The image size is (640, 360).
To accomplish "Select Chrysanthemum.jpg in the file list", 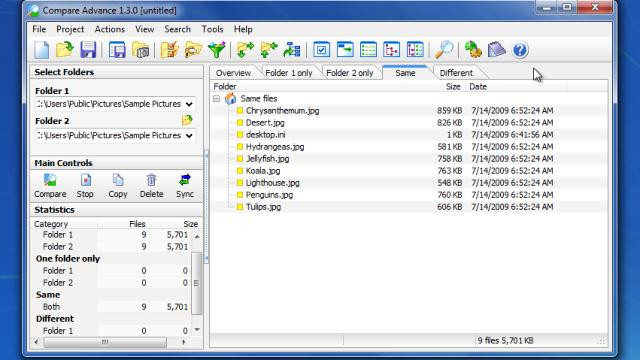I will pos(282,111).
